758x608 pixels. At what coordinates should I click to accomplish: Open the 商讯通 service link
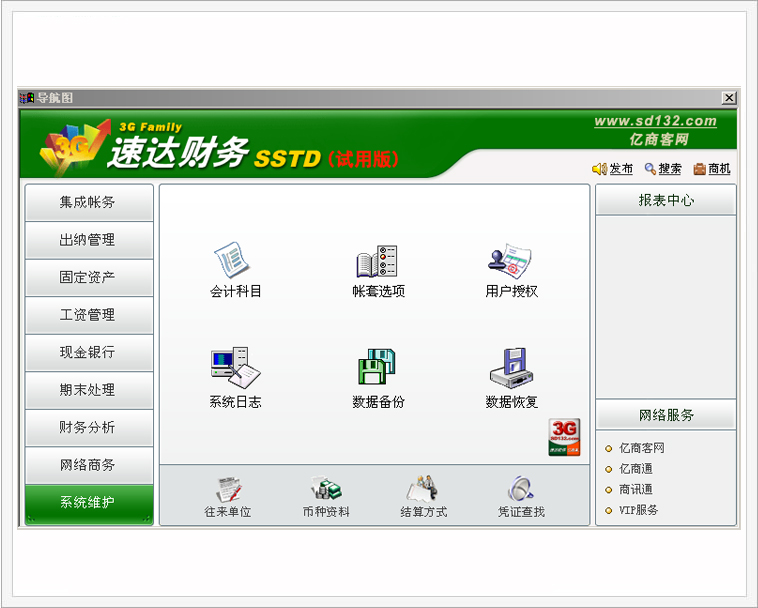pyautogui.click(x=636, y=490)
